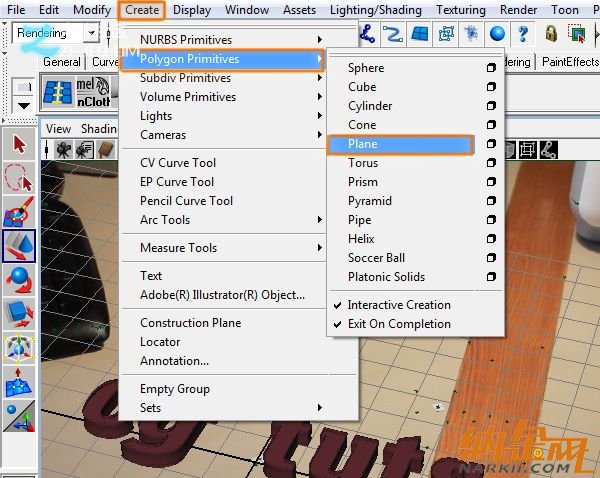Viewport: 600px width, 478px height.
Task: Uncheck Exit On Completion
Action: [398, 324]
